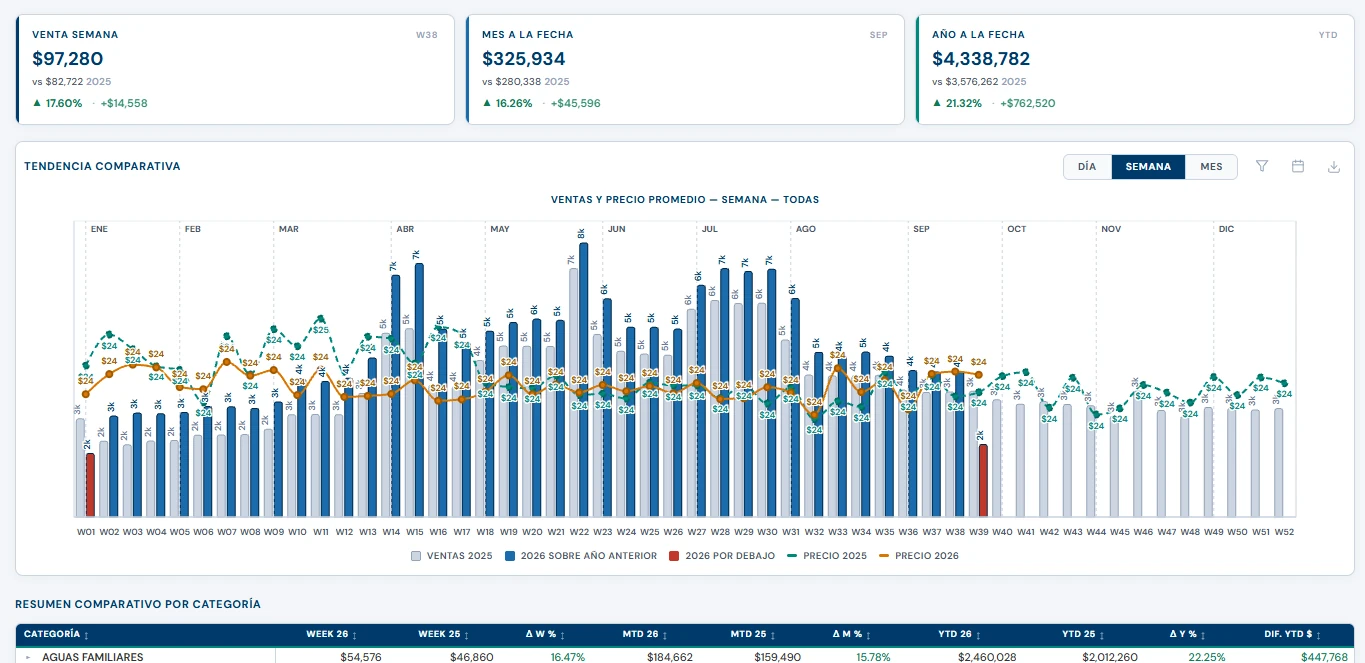Open the MES A LA FECHA card

pyautogui.click(x=685, y=69)
